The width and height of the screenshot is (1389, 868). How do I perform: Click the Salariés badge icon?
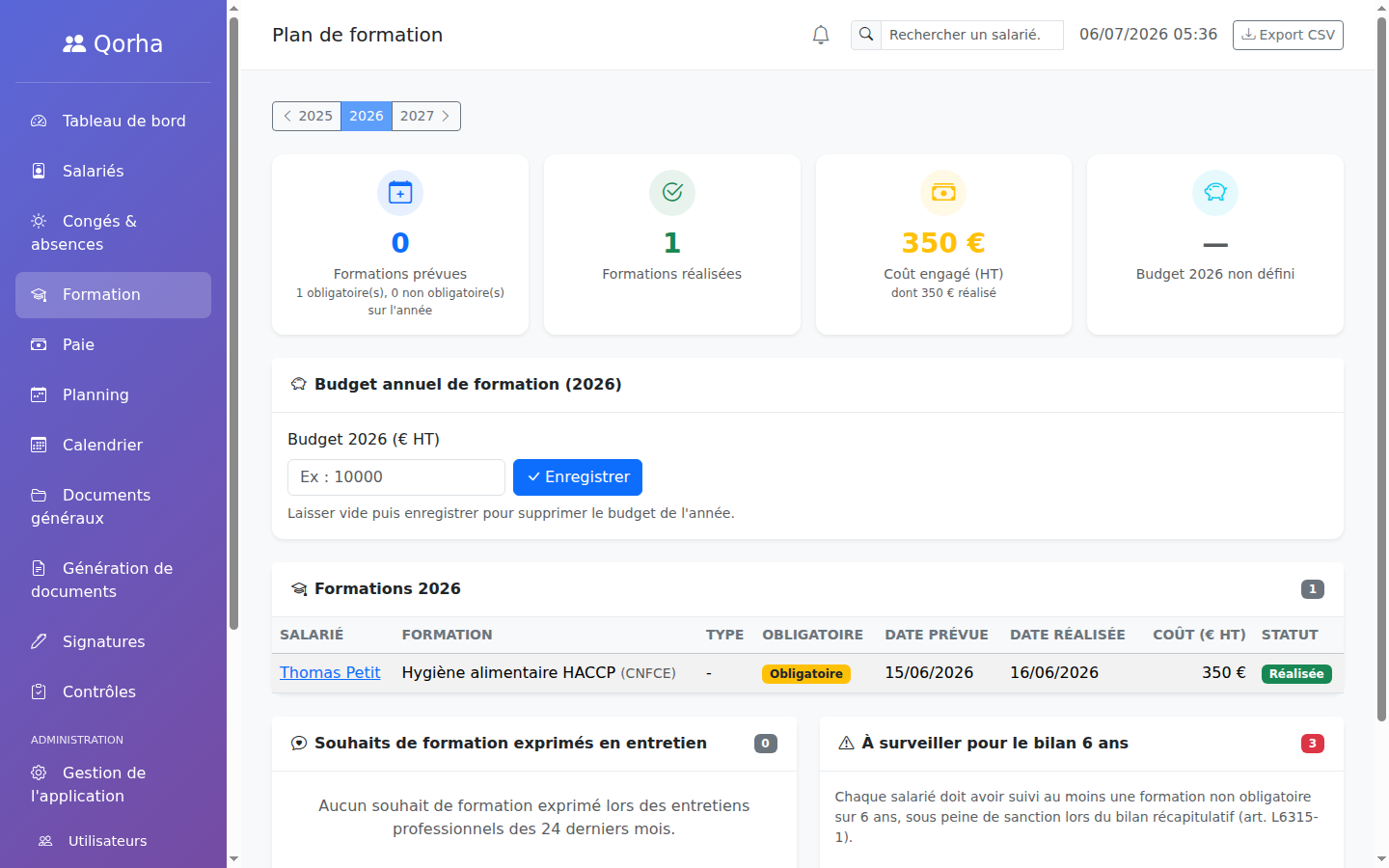pyautogui.click(x=39, y=171)
